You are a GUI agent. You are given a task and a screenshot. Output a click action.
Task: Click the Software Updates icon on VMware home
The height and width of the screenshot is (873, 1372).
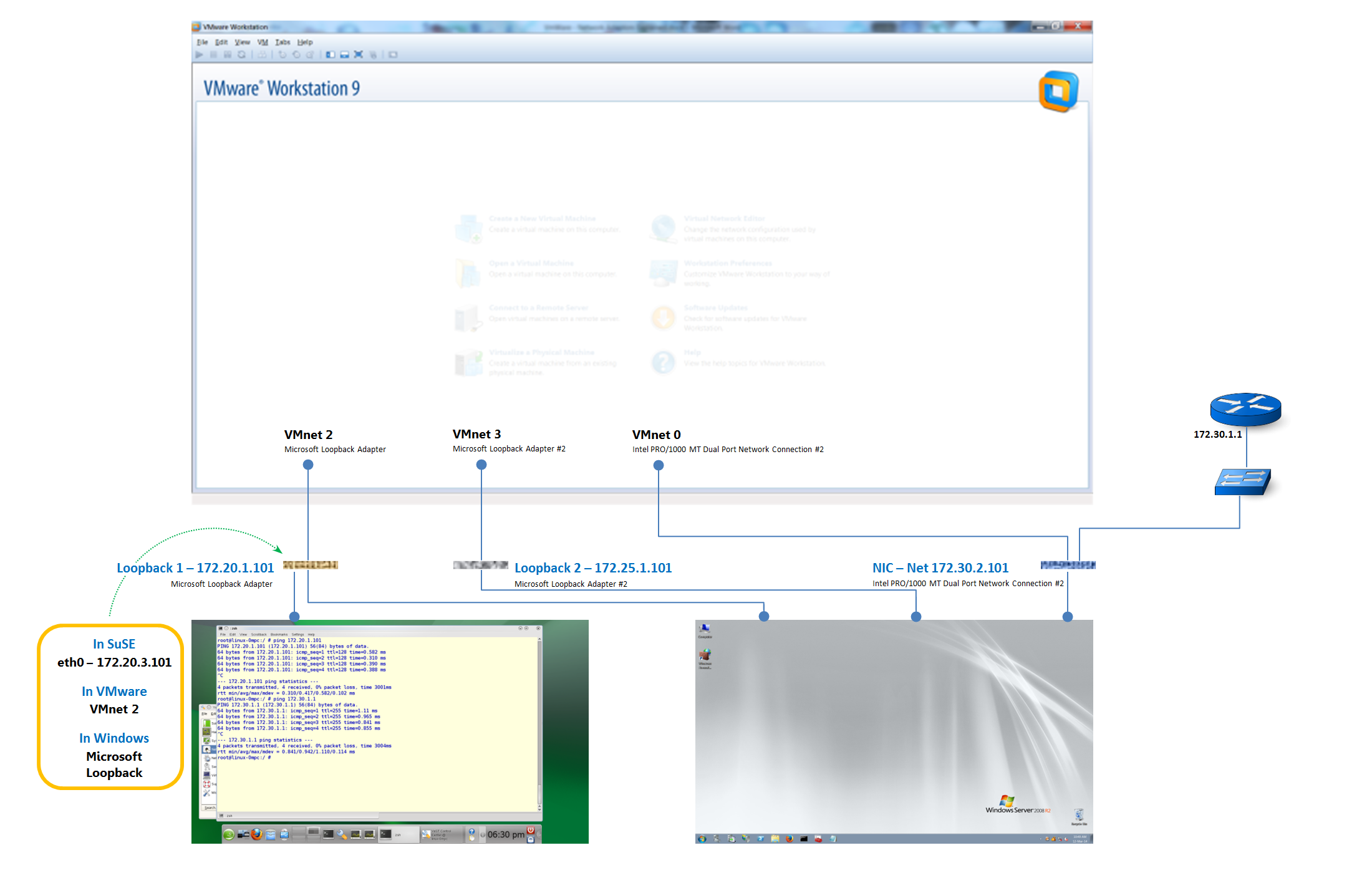(x=664, y=317)
